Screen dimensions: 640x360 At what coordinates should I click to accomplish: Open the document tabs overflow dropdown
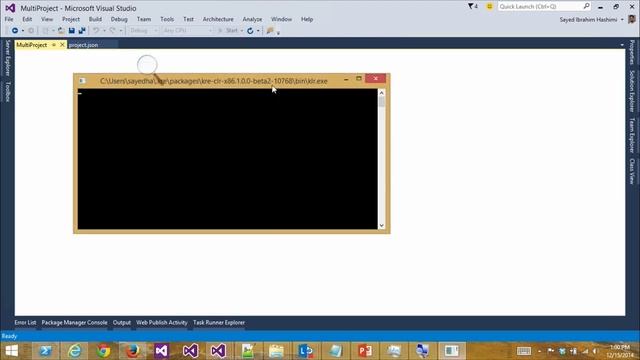(x=622, y=45)
